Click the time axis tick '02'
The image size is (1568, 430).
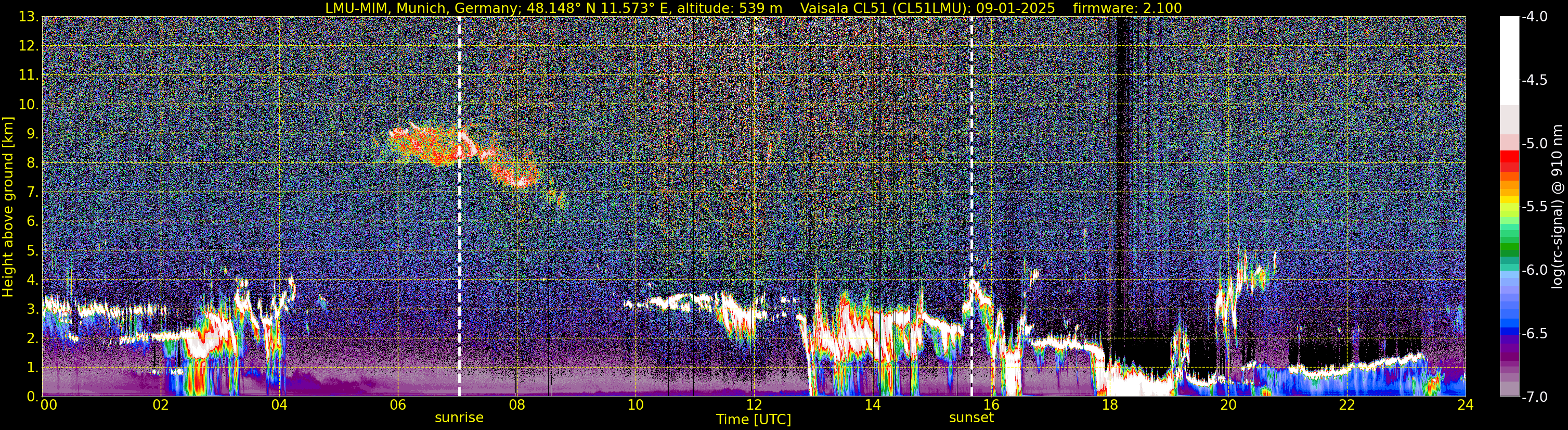click(160, 405)
